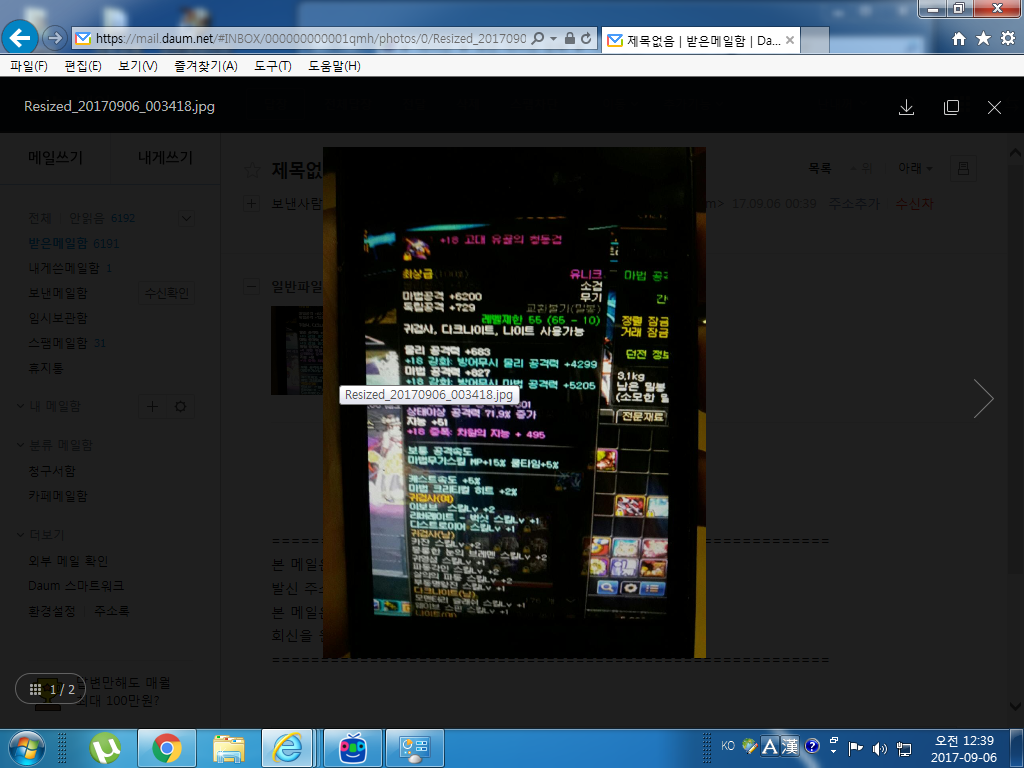Open 도움말(H) menu
This screenshot has height=768, width=1024.
[334, 66]
